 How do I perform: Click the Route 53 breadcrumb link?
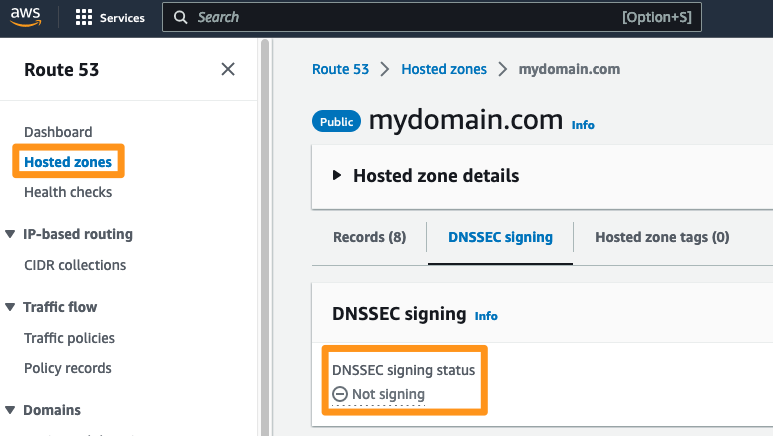click(340, 69)
